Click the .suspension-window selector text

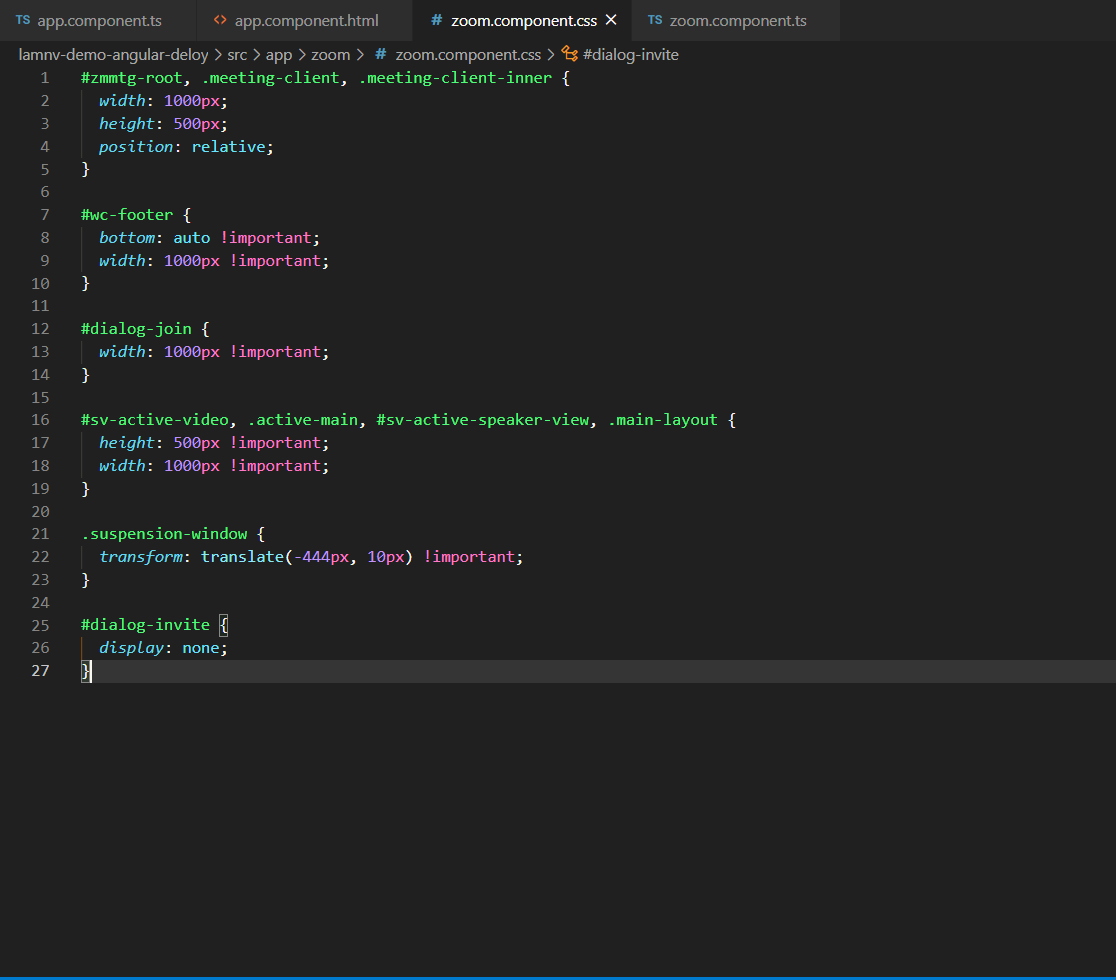(164, 534)
